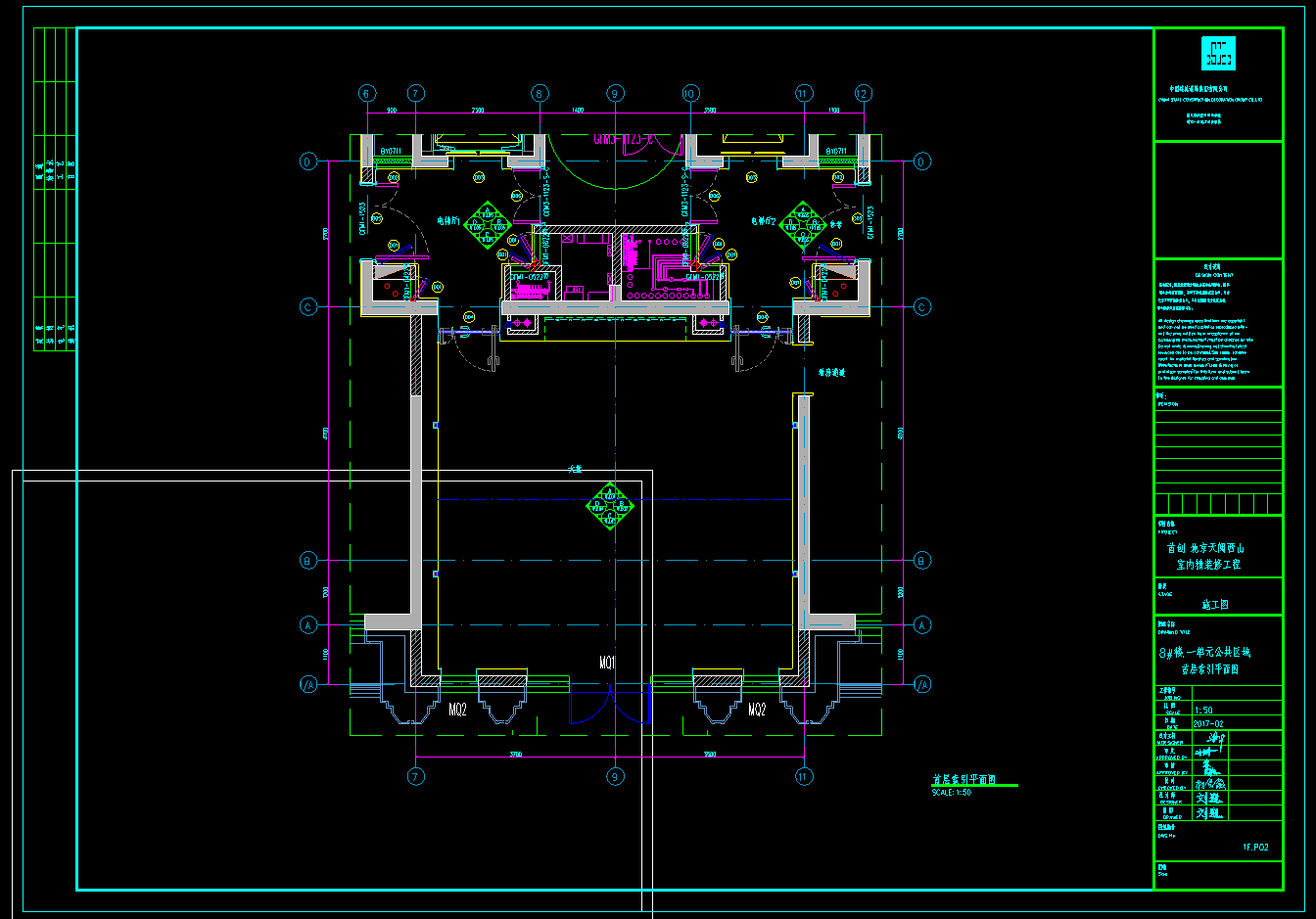
Task: Select axis bubble D on the right side
Action: pos(922,161)
